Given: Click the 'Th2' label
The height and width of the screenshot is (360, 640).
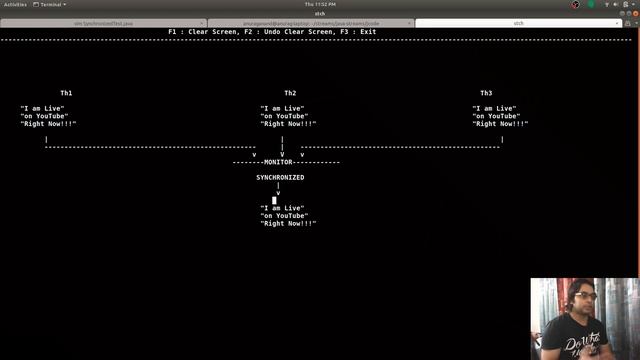Looking at the screenshot, I should pyautogui.click(x=290, y=93).
